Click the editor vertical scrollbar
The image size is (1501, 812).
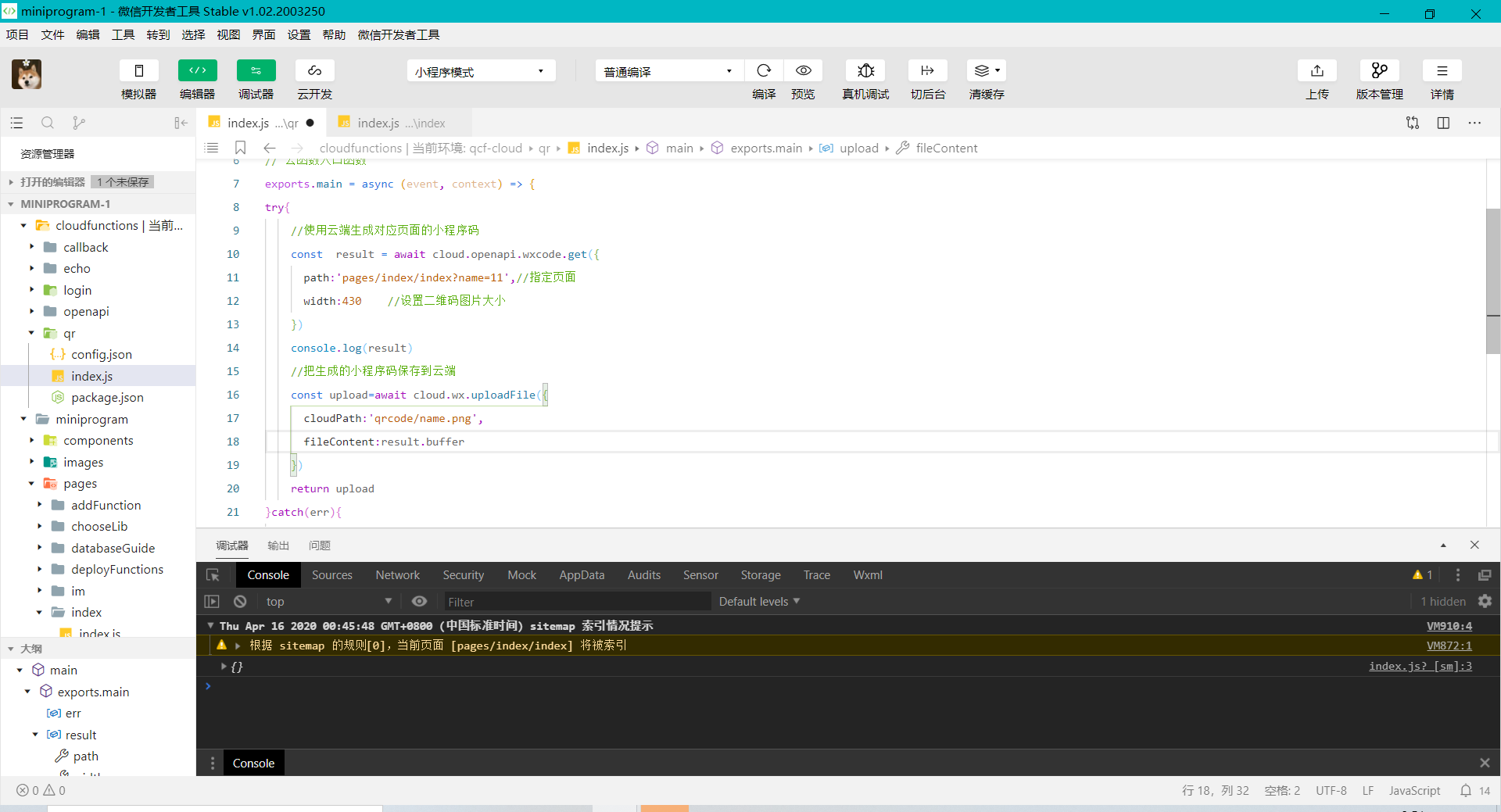(1492, 281)
